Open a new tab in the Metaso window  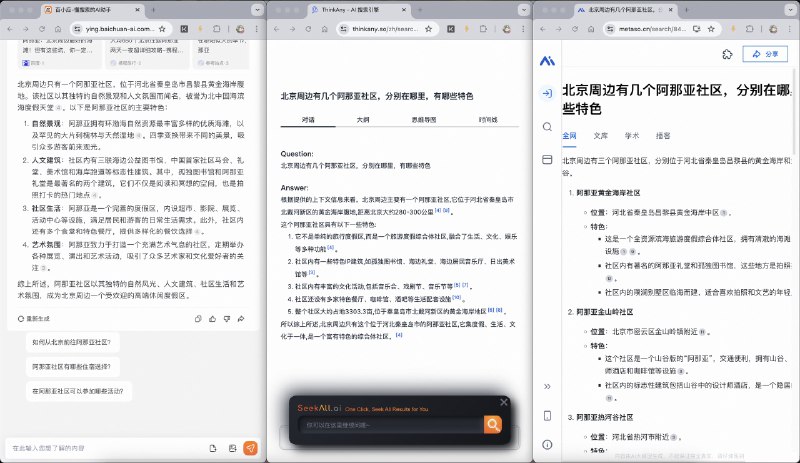point(686,10)
